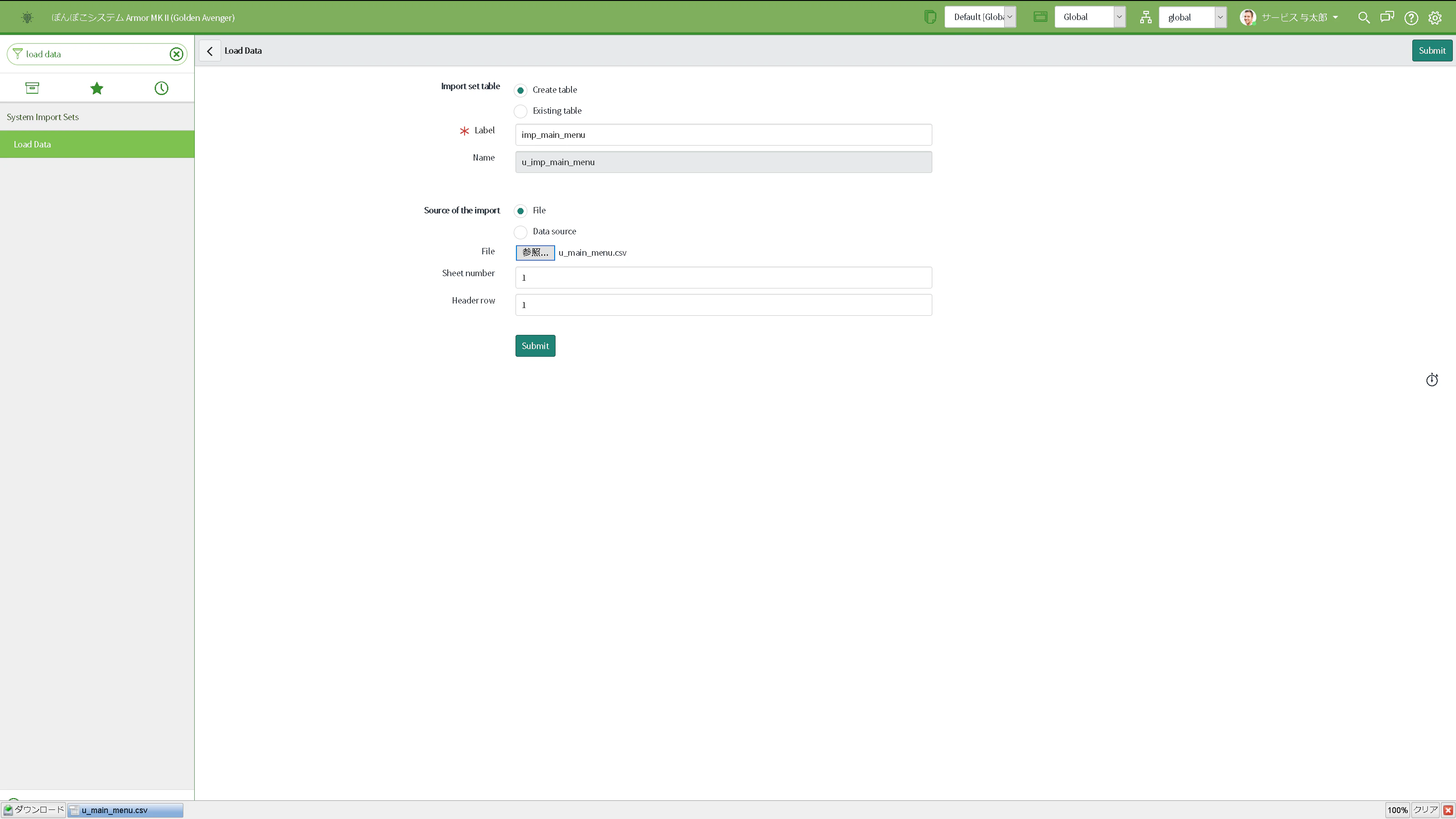Open global search magnifier icon
The height and width of the screenshot is (819, 1456).
pos(1364,18)
